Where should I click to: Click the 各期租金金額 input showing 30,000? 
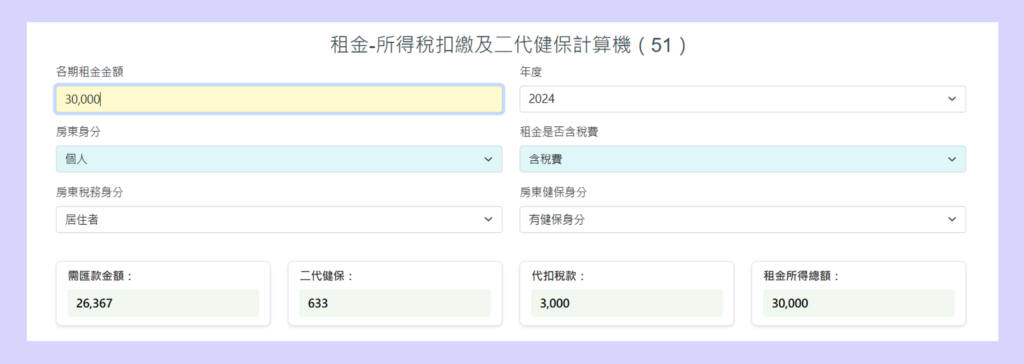pos(279,99)
